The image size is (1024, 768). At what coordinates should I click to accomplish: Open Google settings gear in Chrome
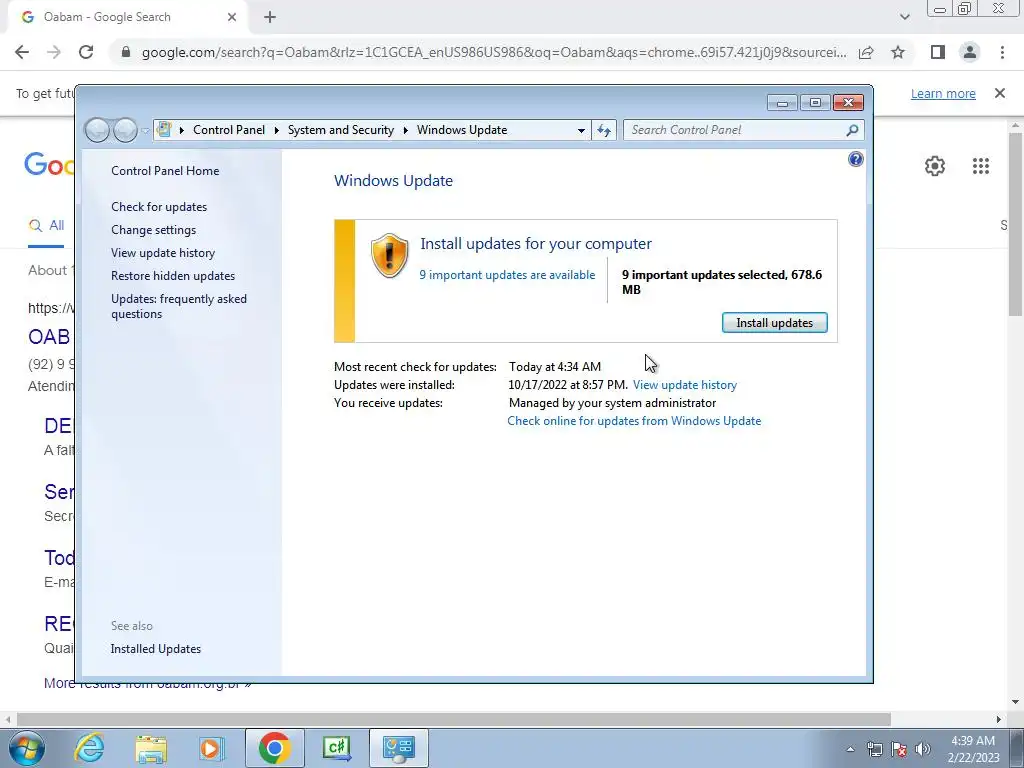(935, 166)
